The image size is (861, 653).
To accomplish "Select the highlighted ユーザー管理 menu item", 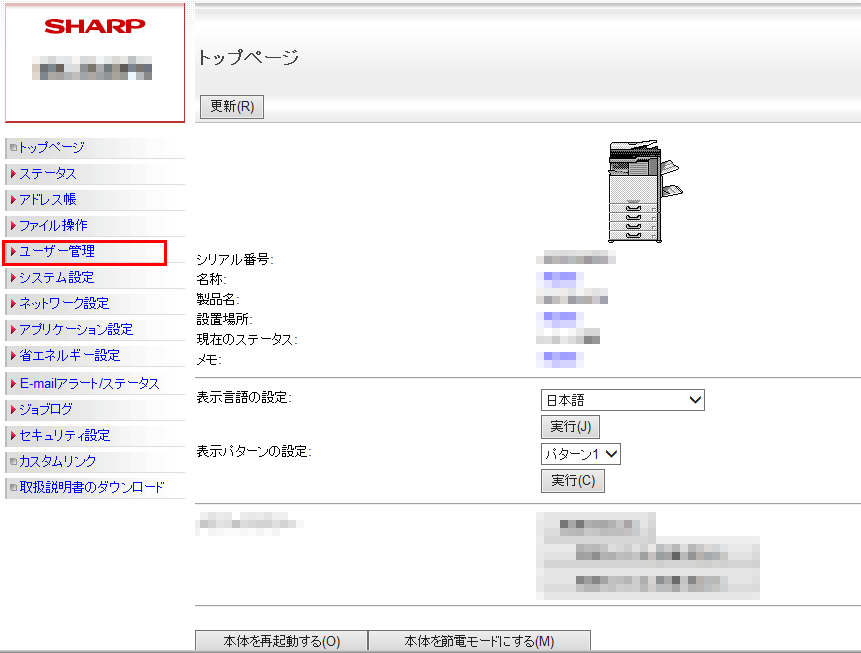I will (57, 252).
